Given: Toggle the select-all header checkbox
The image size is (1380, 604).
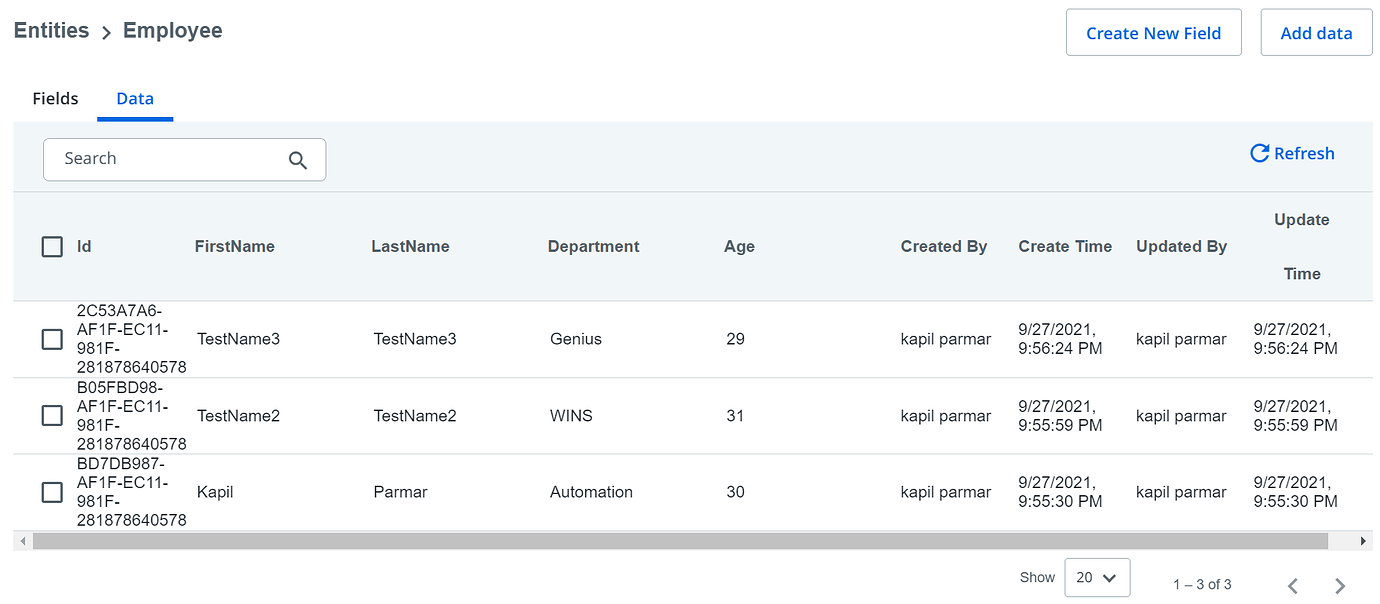Looking at the screenshot, I should click(52, 247).
